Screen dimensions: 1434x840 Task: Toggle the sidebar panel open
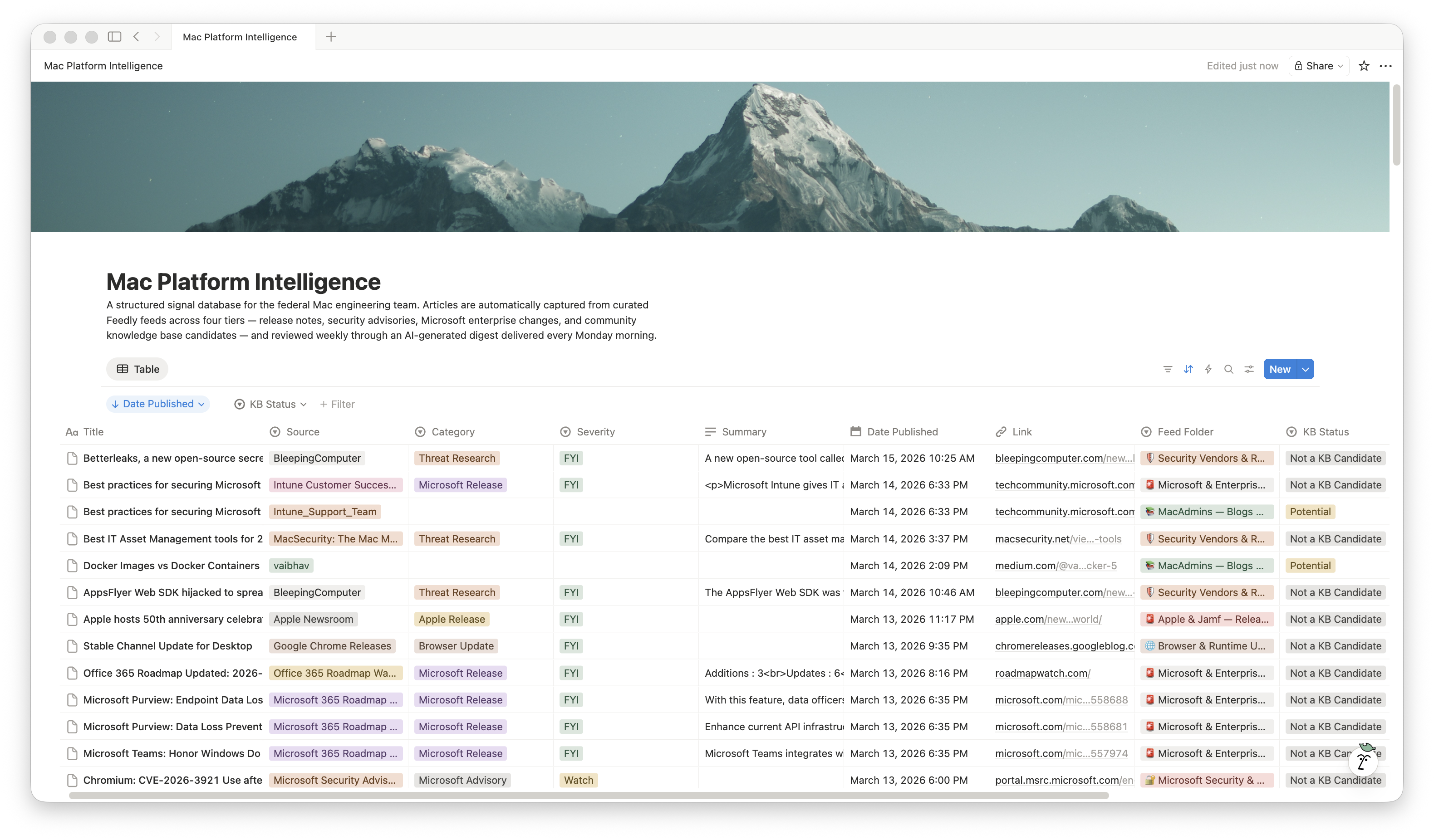point(115,36)
